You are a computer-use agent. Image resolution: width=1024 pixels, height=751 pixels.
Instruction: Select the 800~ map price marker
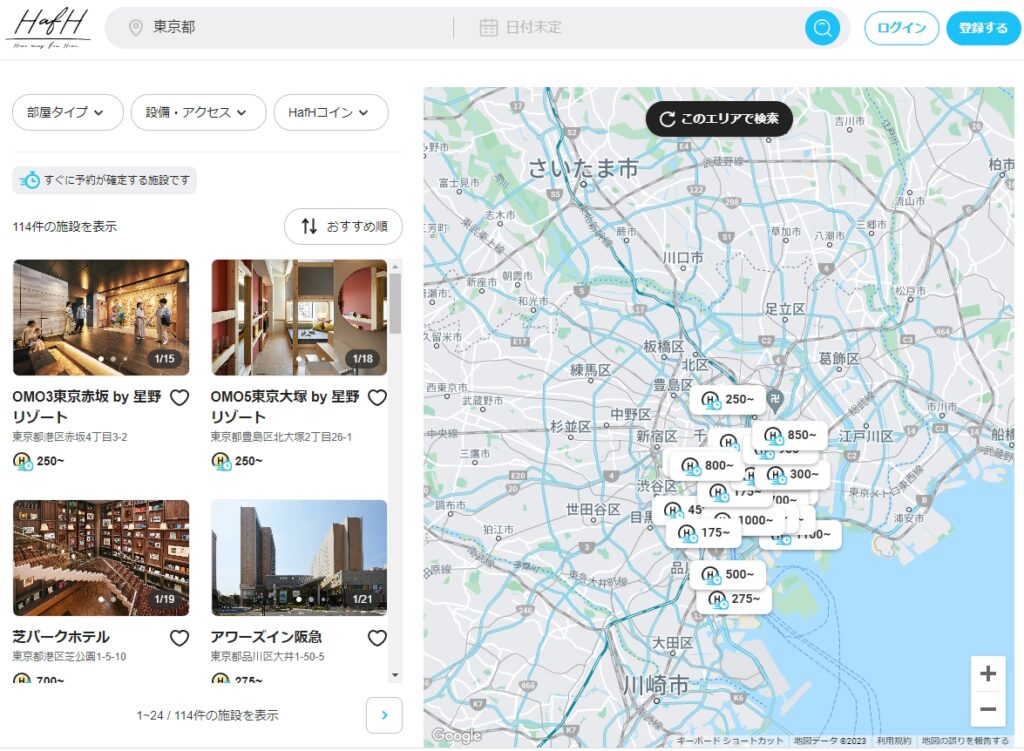709,466
